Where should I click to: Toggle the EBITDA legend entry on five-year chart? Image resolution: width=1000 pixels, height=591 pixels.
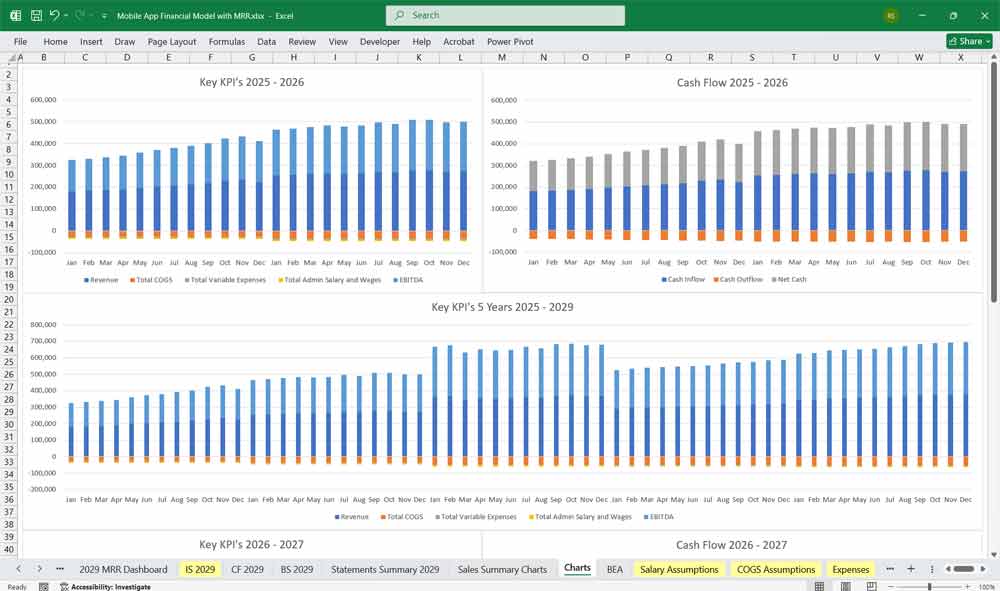click(x=660, y=517)
